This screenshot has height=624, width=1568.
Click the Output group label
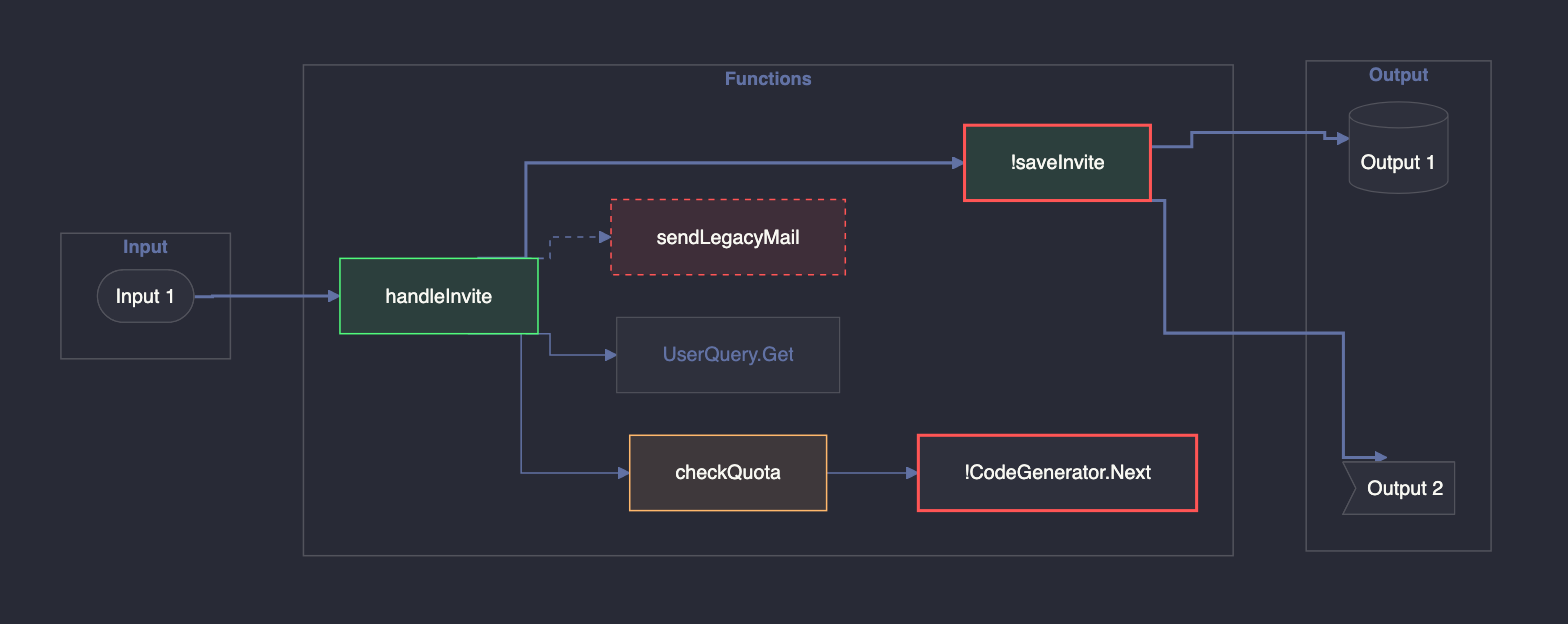[1398, 75]
